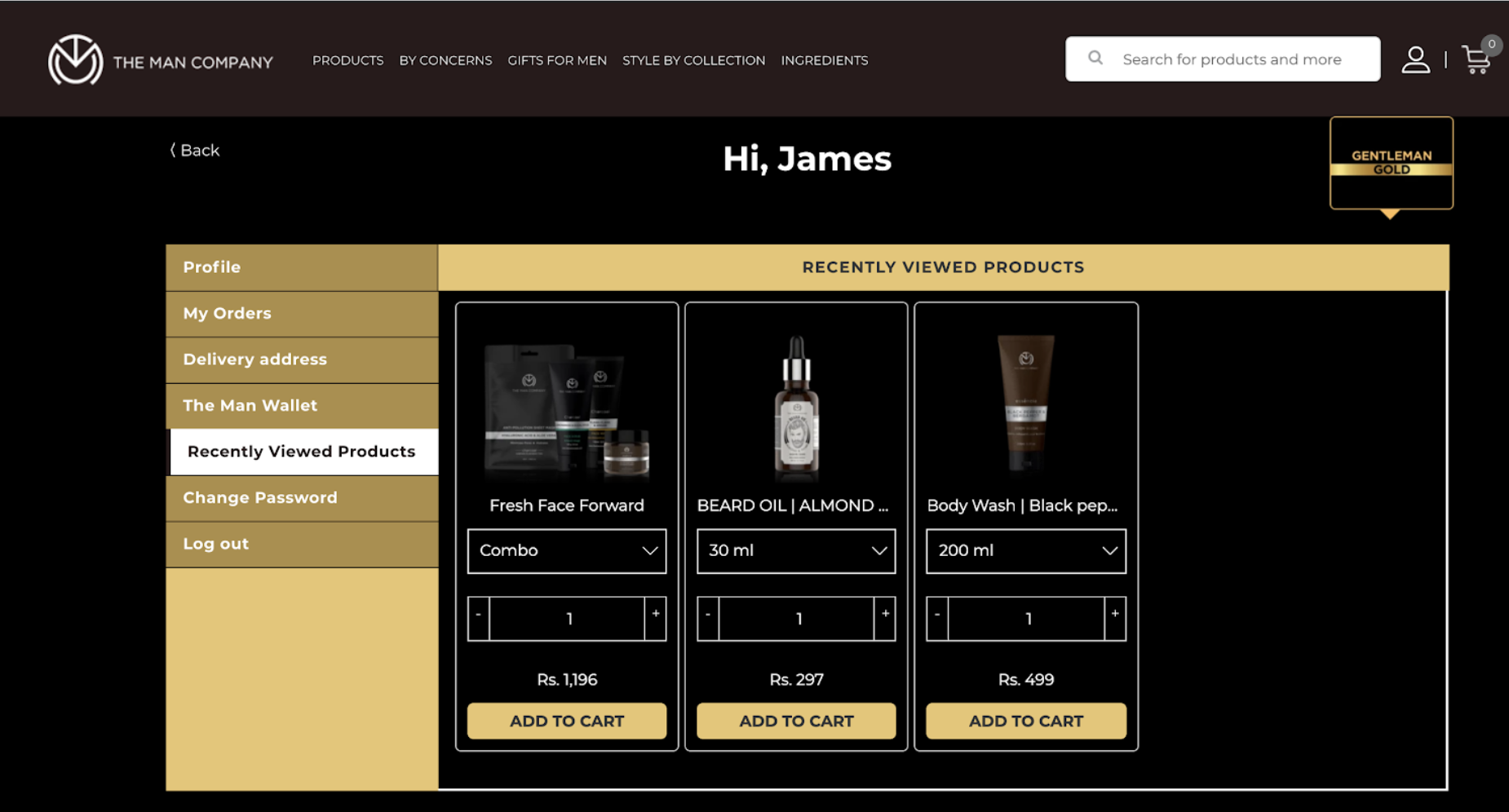Open the user account profile icon
The height and width of the screenshot is (812, 1509).
[x=1415, y=60]
